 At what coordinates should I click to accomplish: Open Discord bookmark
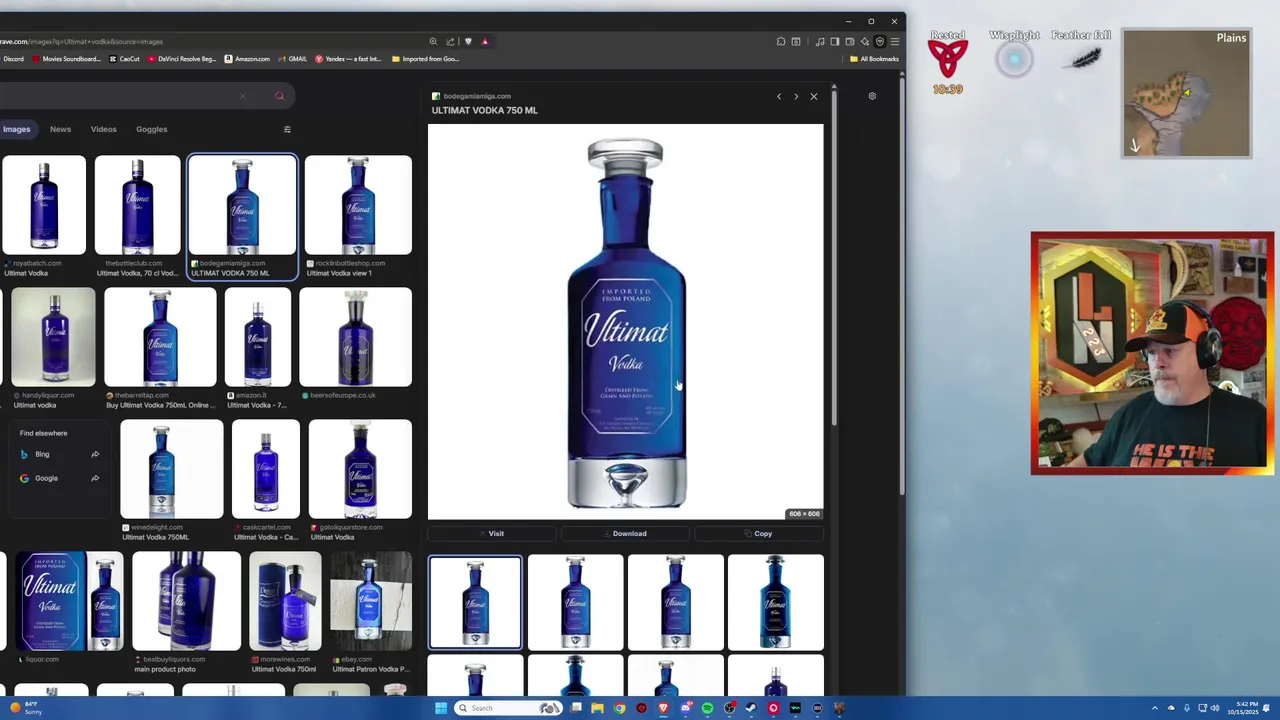pyautogui.click(x=10, y=59)
